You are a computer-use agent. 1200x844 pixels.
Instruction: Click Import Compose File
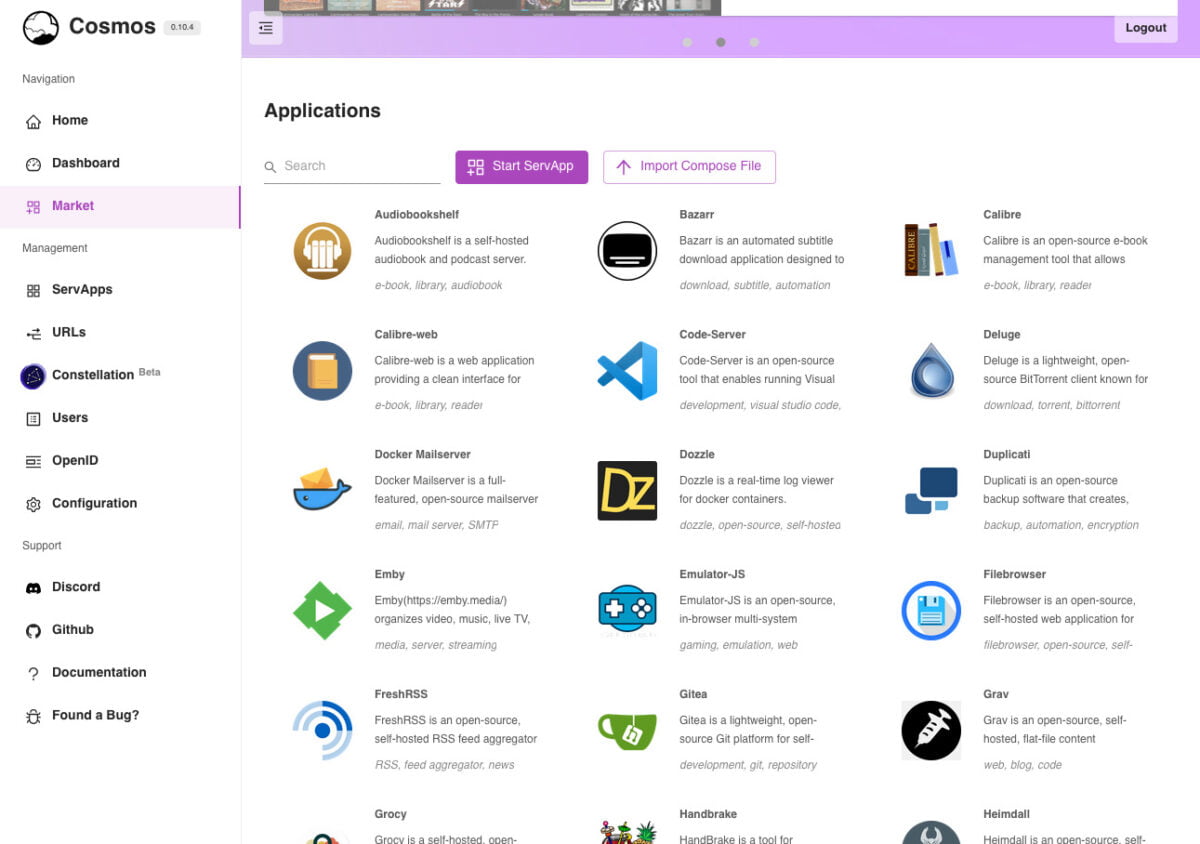[x=689, y=166]
